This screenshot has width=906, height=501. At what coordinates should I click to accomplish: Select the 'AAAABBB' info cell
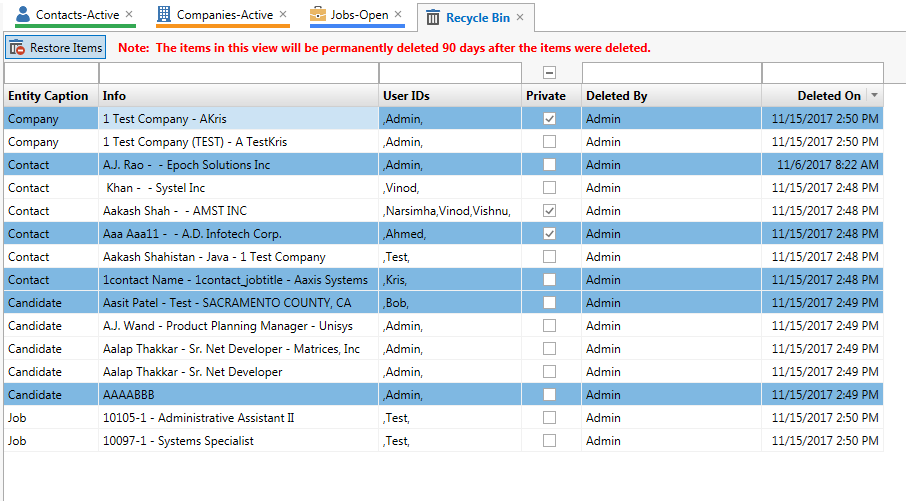click(x=239, y=395)
